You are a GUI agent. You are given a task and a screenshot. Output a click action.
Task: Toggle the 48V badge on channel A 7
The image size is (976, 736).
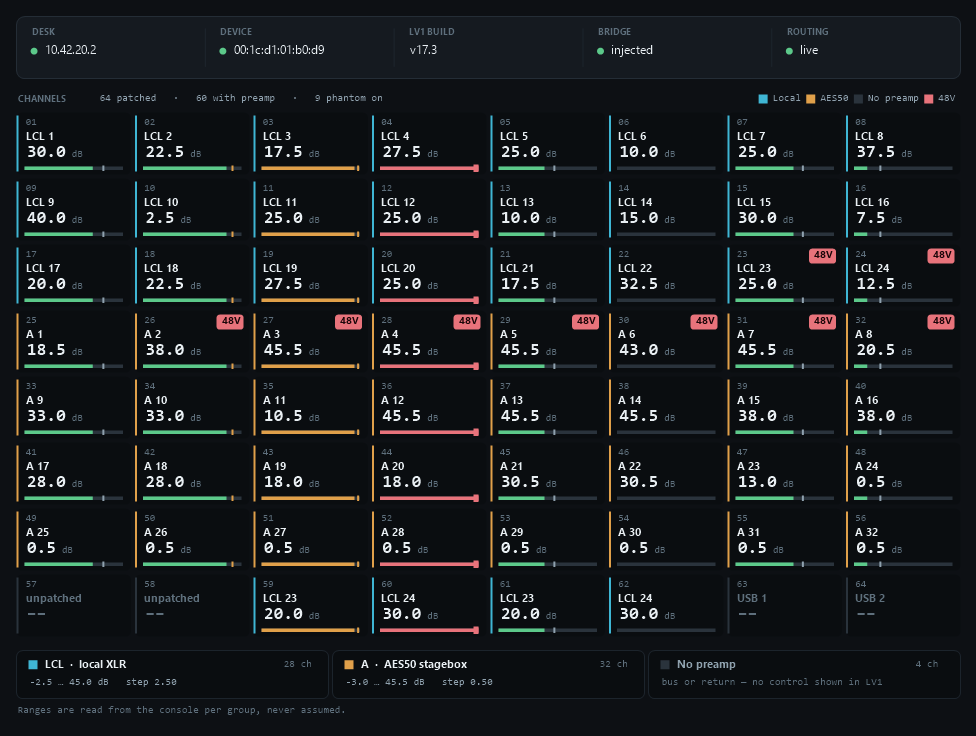[823, 321]
